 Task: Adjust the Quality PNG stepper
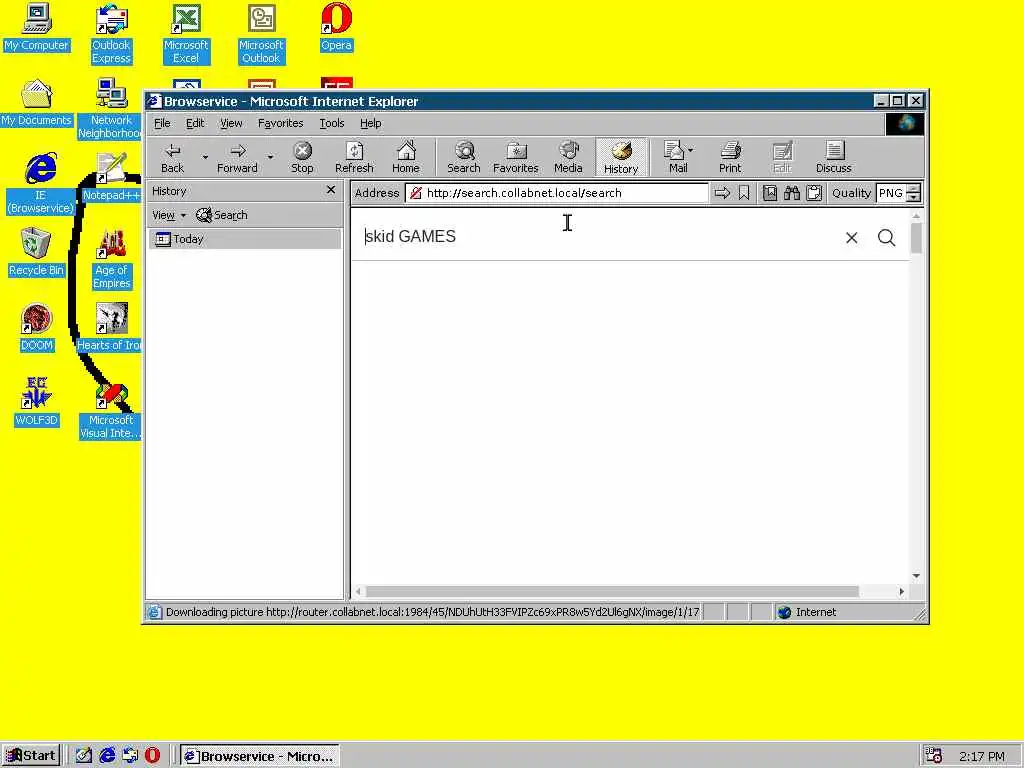tap(914, 193)
